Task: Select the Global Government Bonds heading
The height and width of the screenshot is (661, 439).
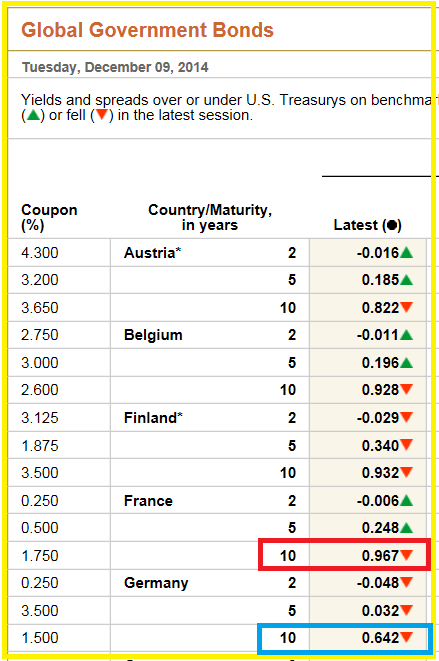Action: point(148,30)
